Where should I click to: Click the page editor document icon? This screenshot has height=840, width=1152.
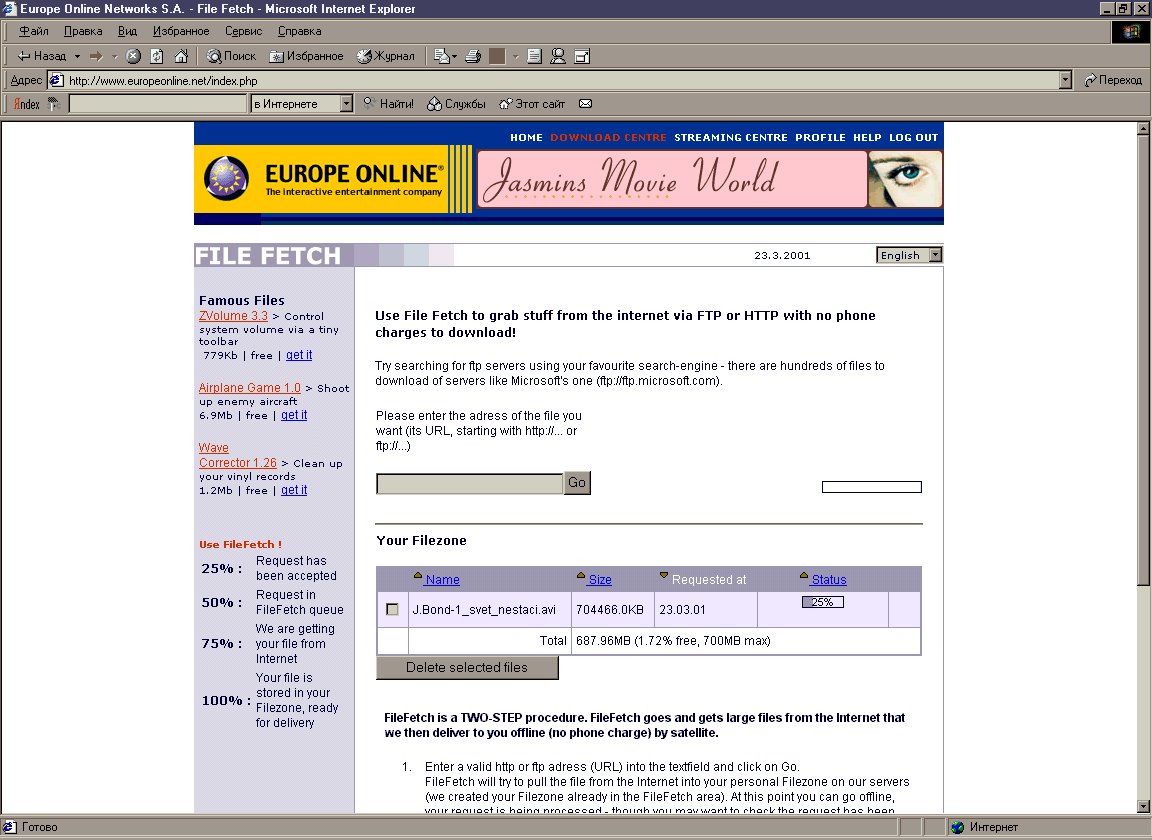click(x=534, y=56)
